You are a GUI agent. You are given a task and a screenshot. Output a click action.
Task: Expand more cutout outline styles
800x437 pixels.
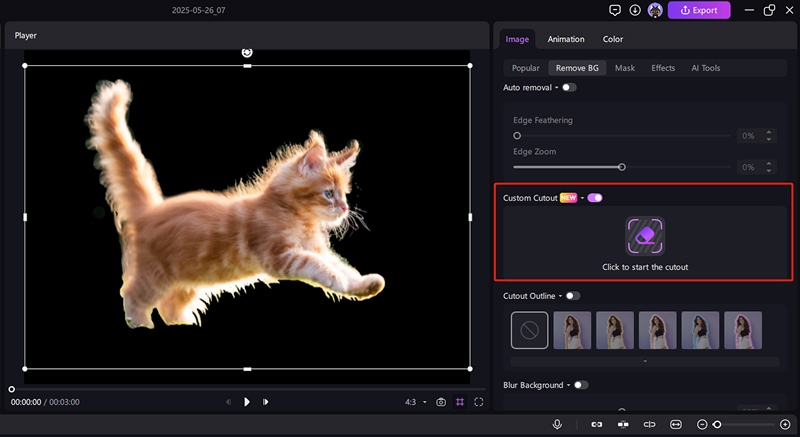coord(645,361)
